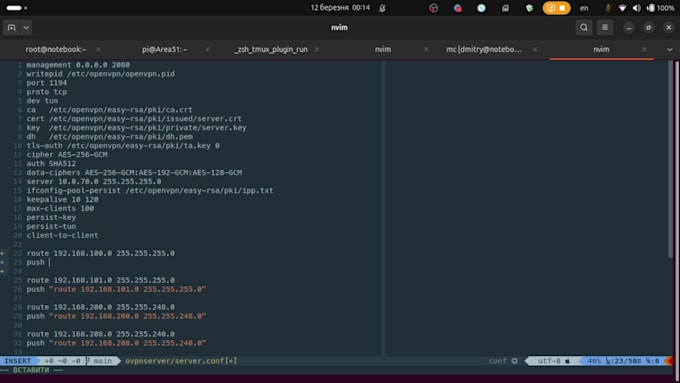Click the muted notifications bell icon
This screenshot has width=680, height=383.
pyautogui.click(x=382, y=8)
